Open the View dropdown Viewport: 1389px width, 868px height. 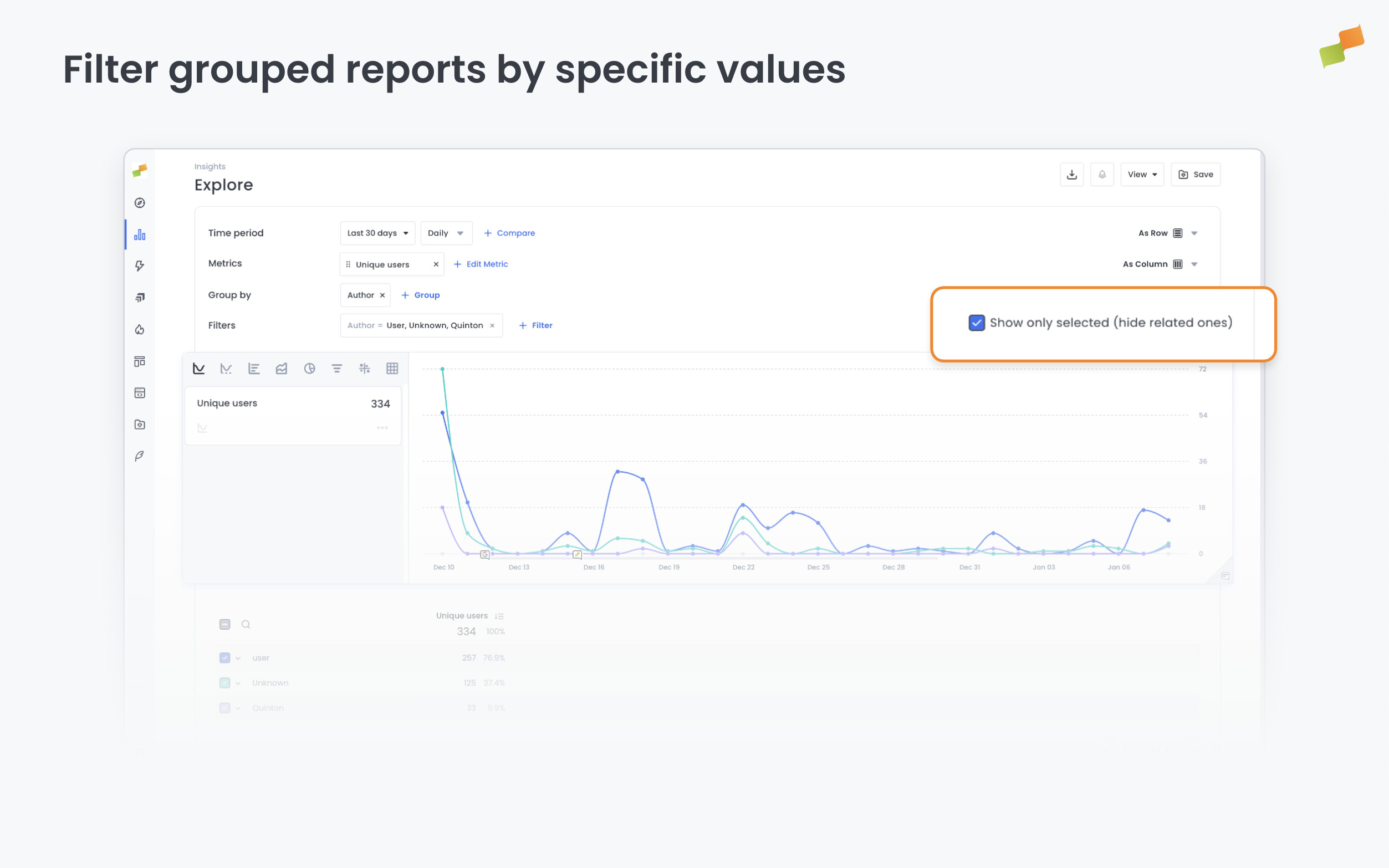click(1142, 174)
